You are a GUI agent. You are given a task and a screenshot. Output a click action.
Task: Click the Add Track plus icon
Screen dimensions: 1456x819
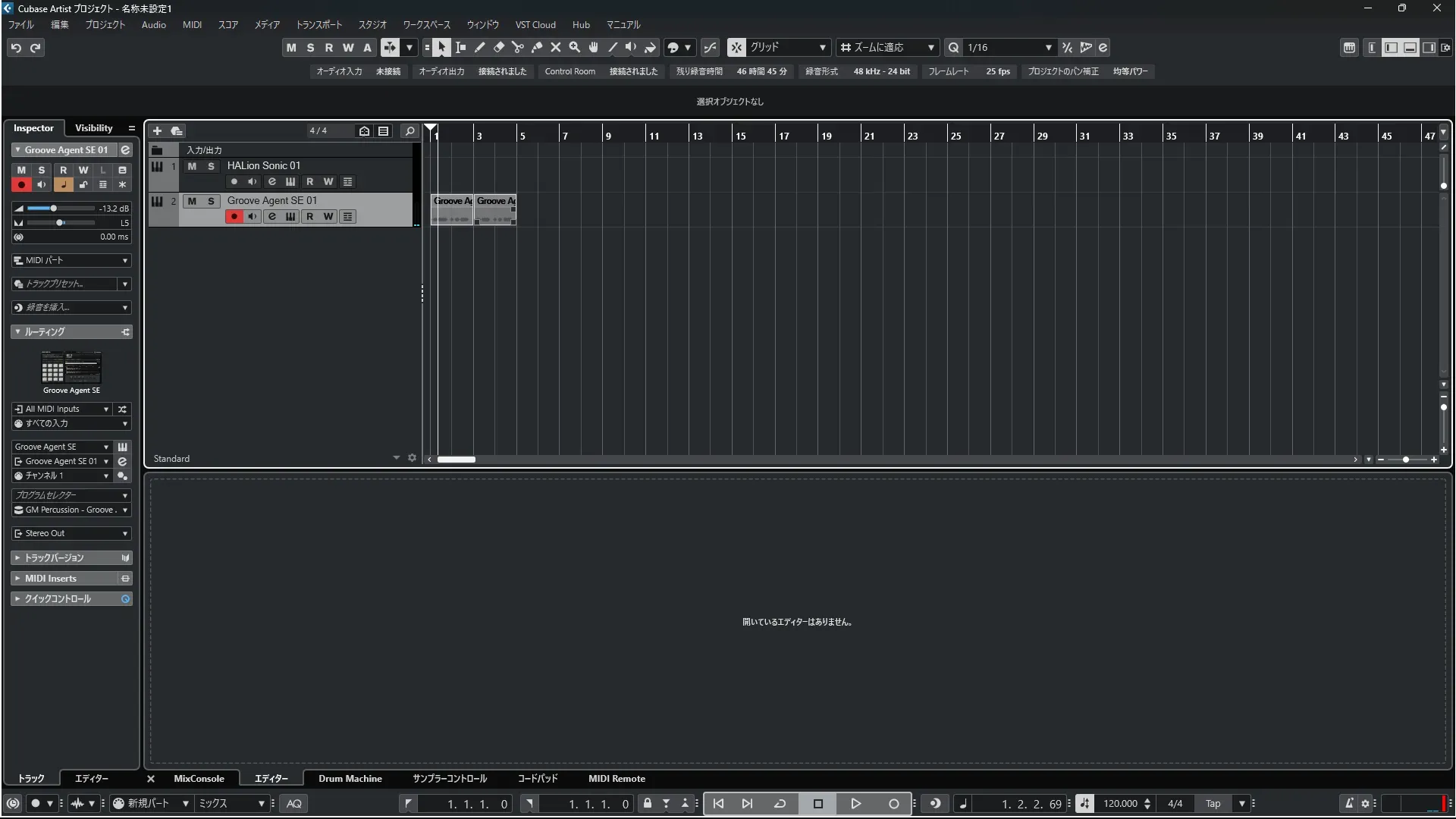click(158, 130)
